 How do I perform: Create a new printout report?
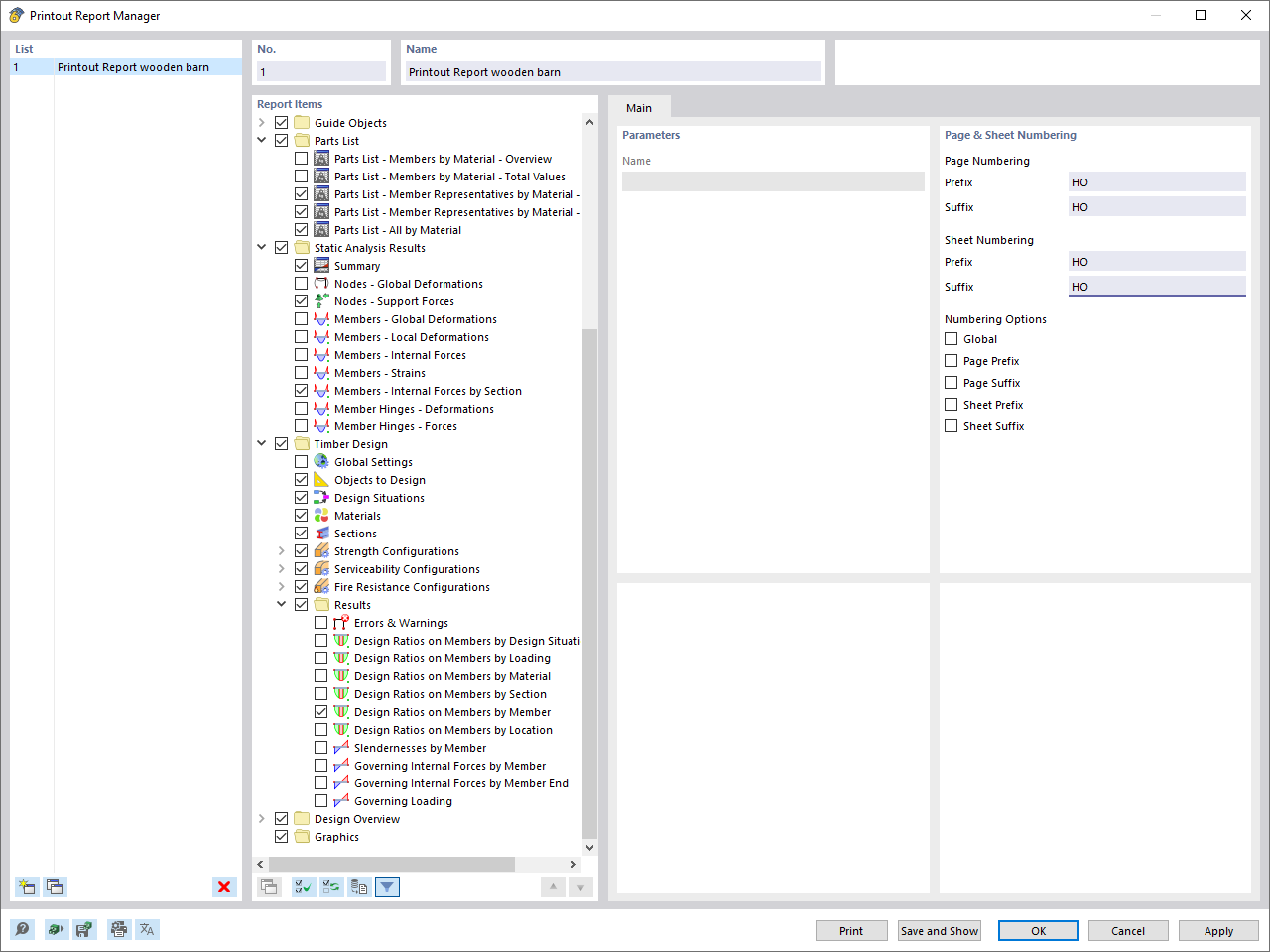(x=27, y=887)
